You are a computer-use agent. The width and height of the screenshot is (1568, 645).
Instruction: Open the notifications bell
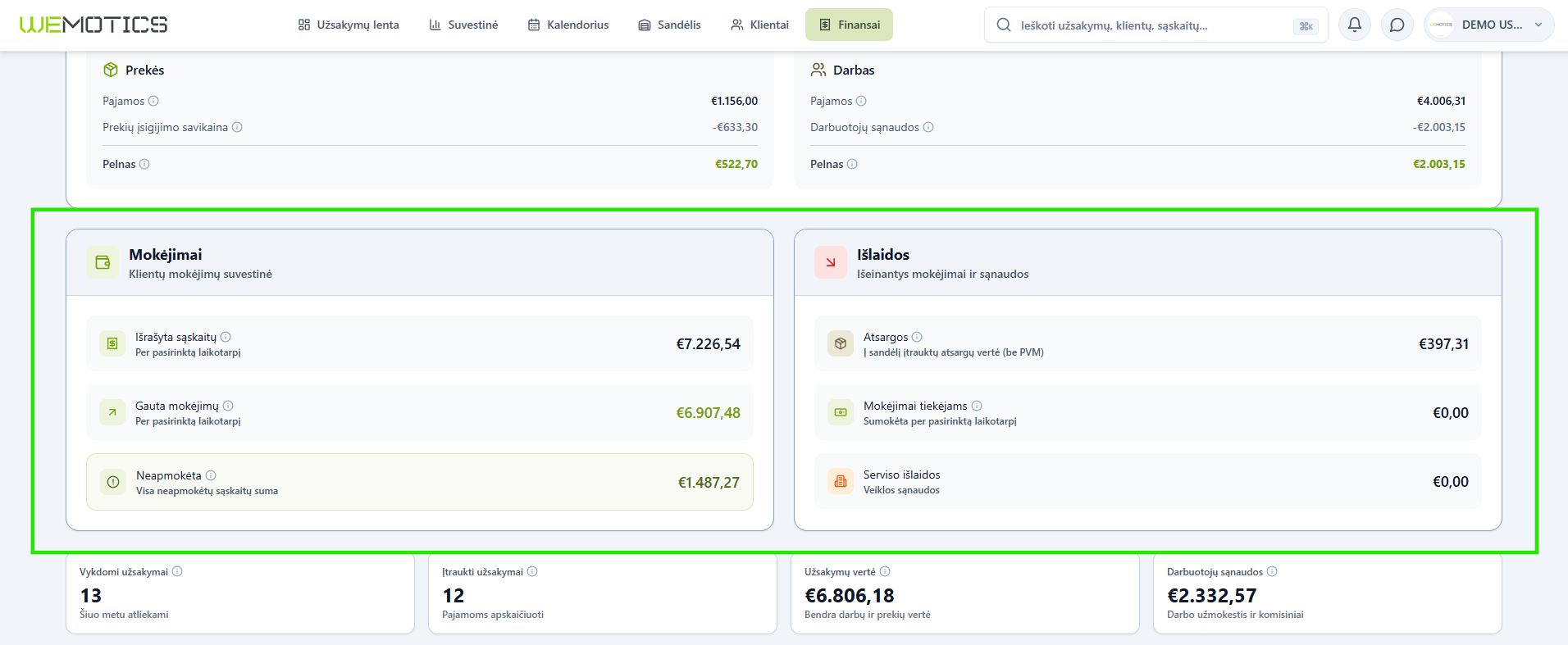pyautogui.click(x=1355, y=25)
